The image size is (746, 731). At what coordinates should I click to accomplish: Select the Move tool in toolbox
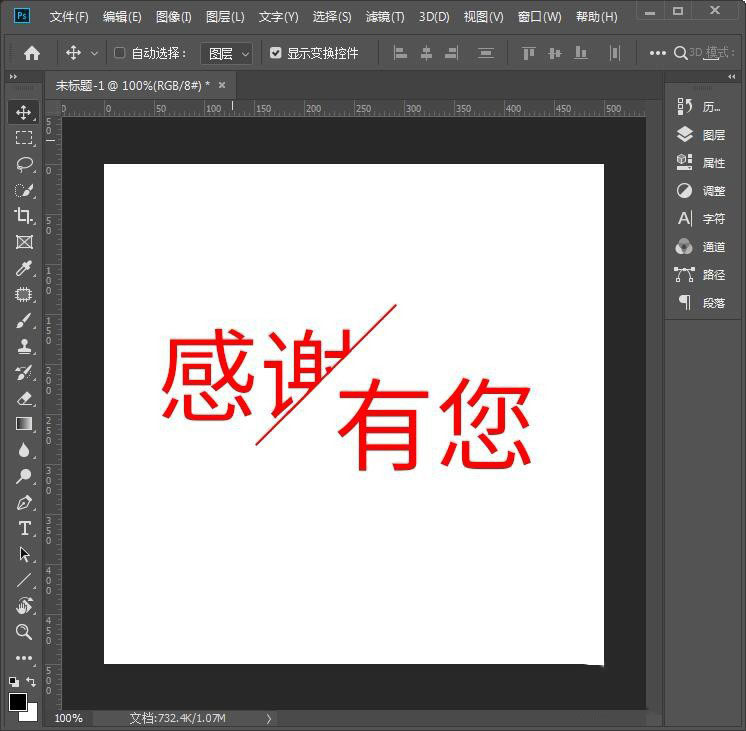click(23, 112)
